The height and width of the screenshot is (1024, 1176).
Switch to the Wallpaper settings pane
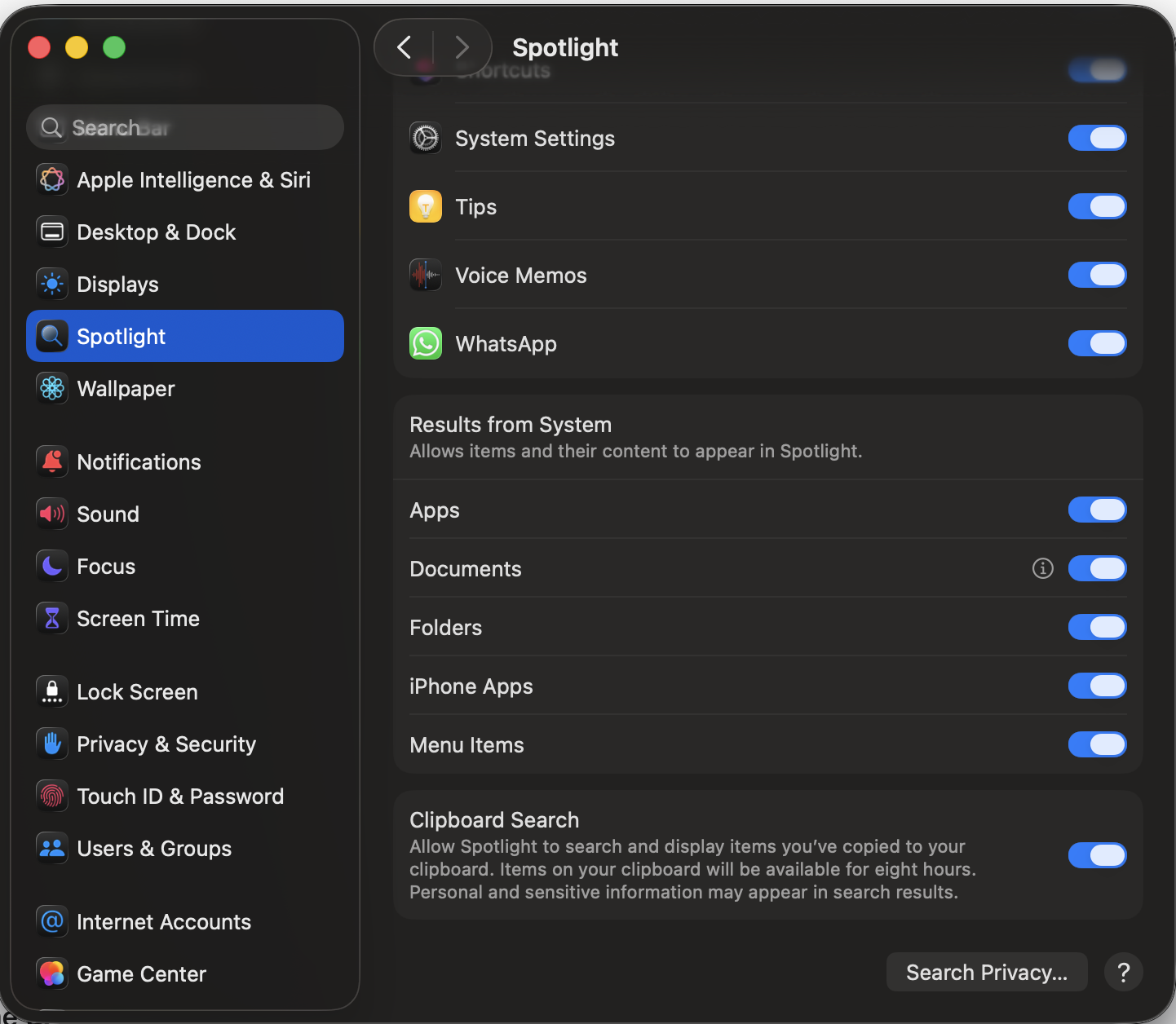tap(126, 389)
